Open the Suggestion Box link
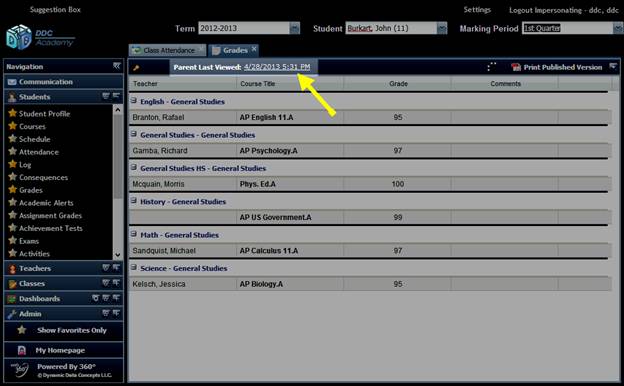 (55, 10)
